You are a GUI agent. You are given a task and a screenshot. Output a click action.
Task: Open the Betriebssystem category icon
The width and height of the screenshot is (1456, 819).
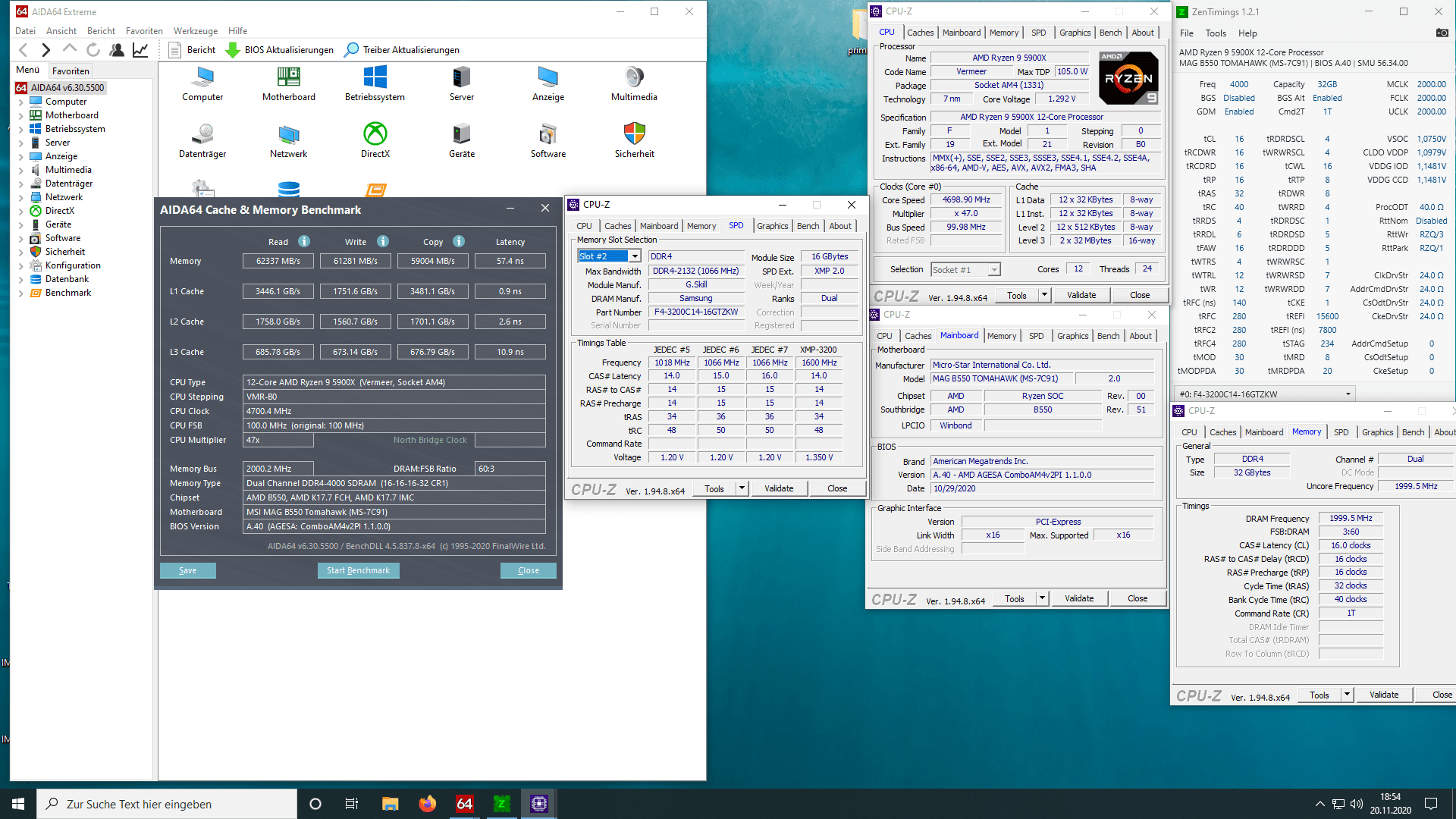pyautogui.click(x=375, y=83)
